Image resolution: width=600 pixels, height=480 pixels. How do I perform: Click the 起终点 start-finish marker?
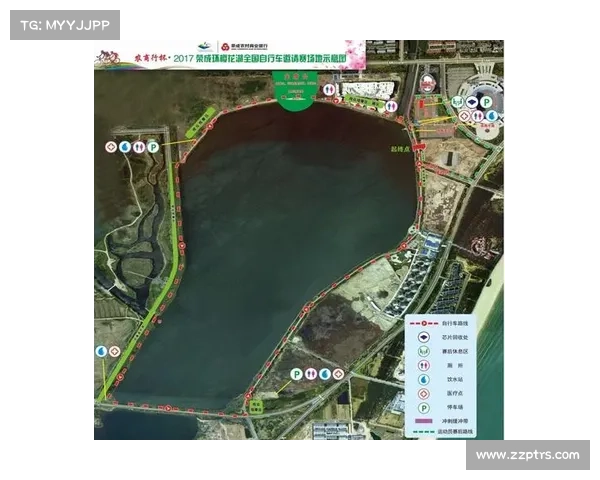click(x=402, y=147)
